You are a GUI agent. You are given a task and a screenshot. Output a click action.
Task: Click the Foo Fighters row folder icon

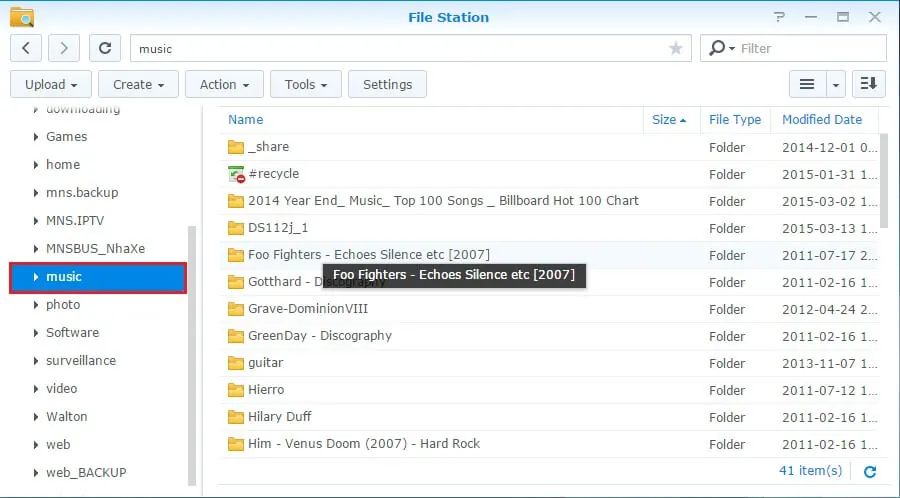235,255
